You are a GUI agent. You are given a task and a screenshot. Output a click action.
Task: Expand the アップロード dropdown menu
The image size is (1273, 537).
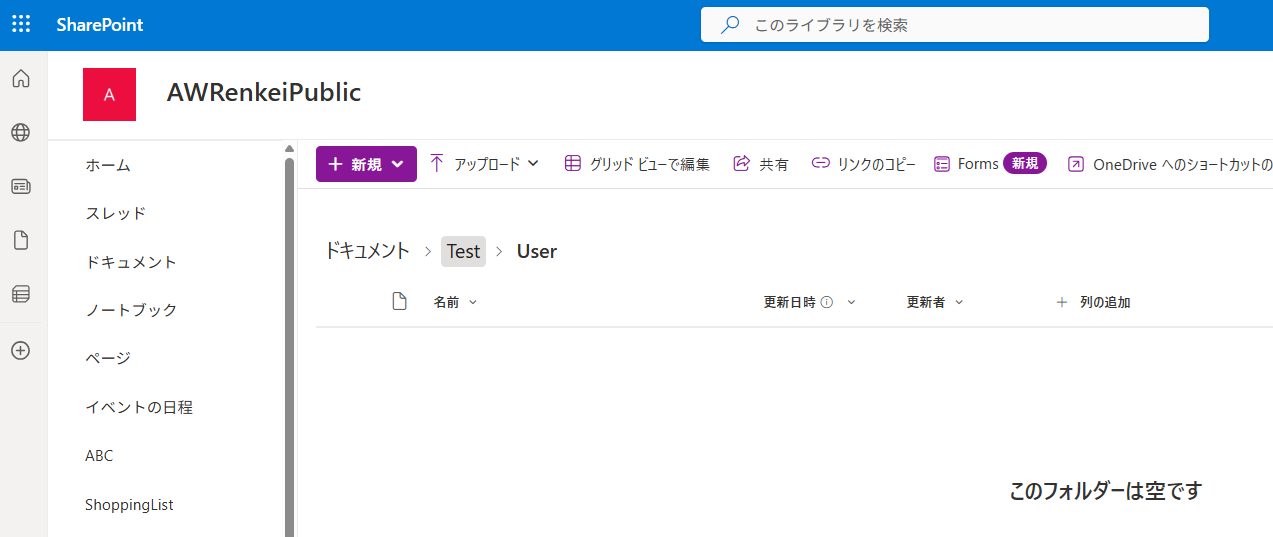point(485,164)
